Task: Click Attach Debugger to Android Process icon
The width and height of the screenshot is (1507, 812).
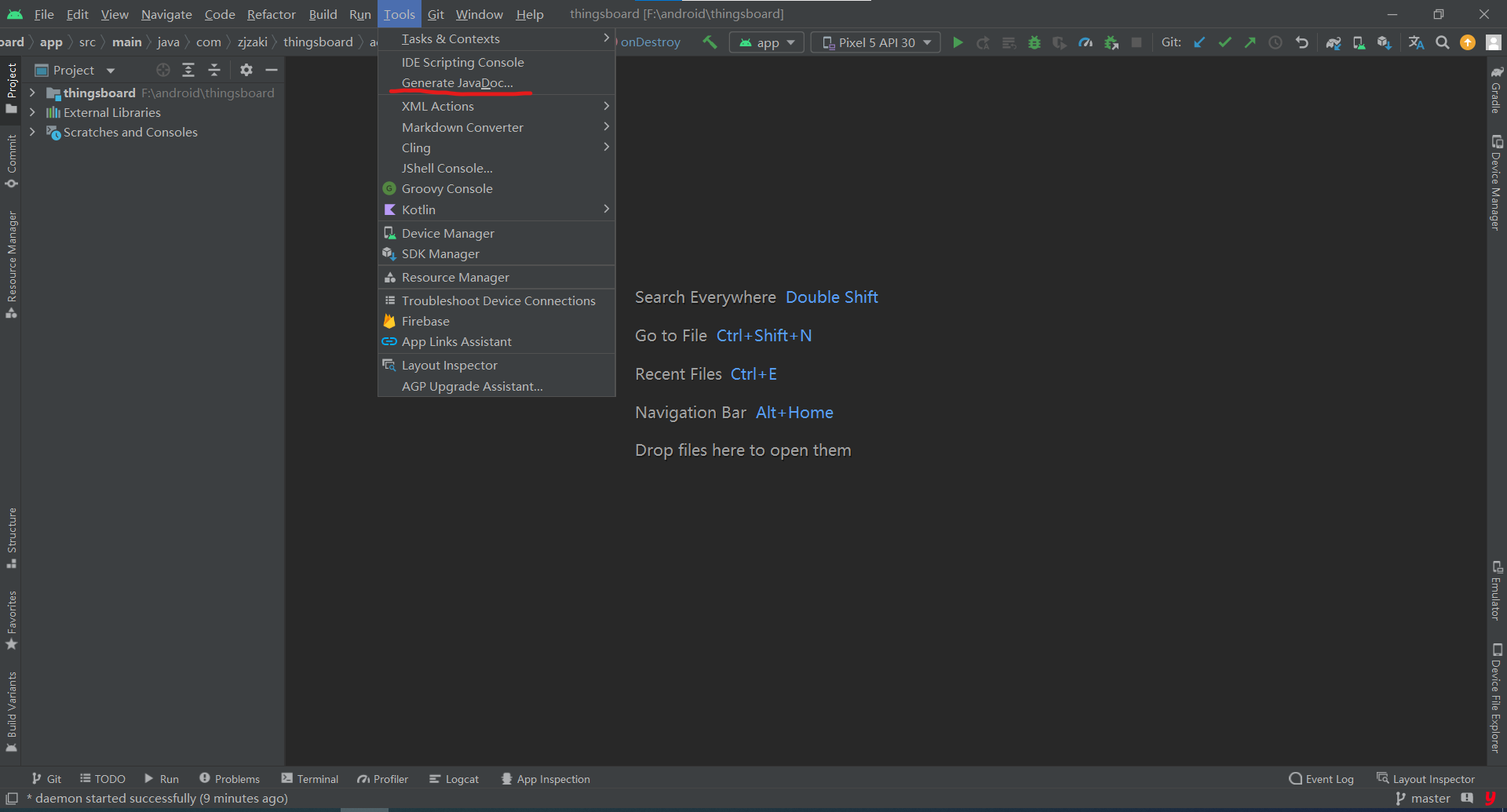Action: [1111, 42]
